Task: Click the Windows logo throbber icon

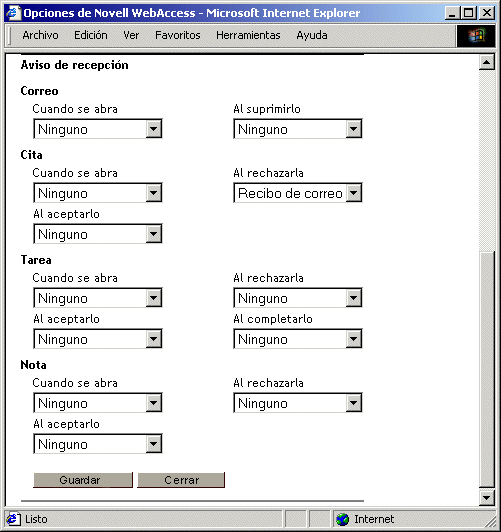Action: [x=476, y=36]
